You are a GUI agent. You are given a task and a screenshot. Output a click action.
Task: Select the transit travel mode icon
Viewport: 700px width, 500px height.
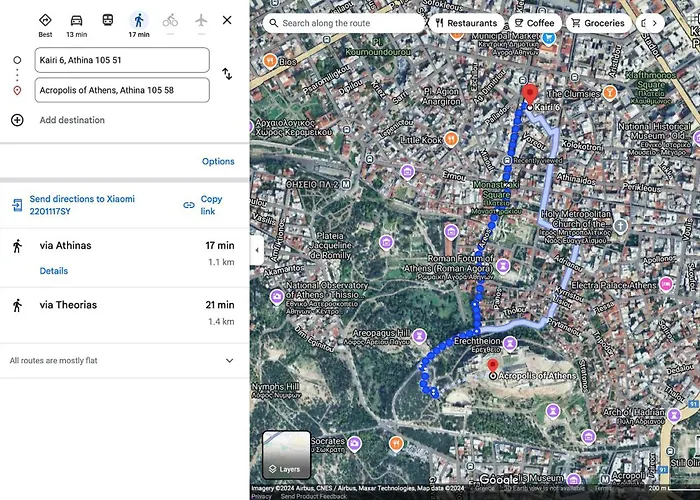108,20
